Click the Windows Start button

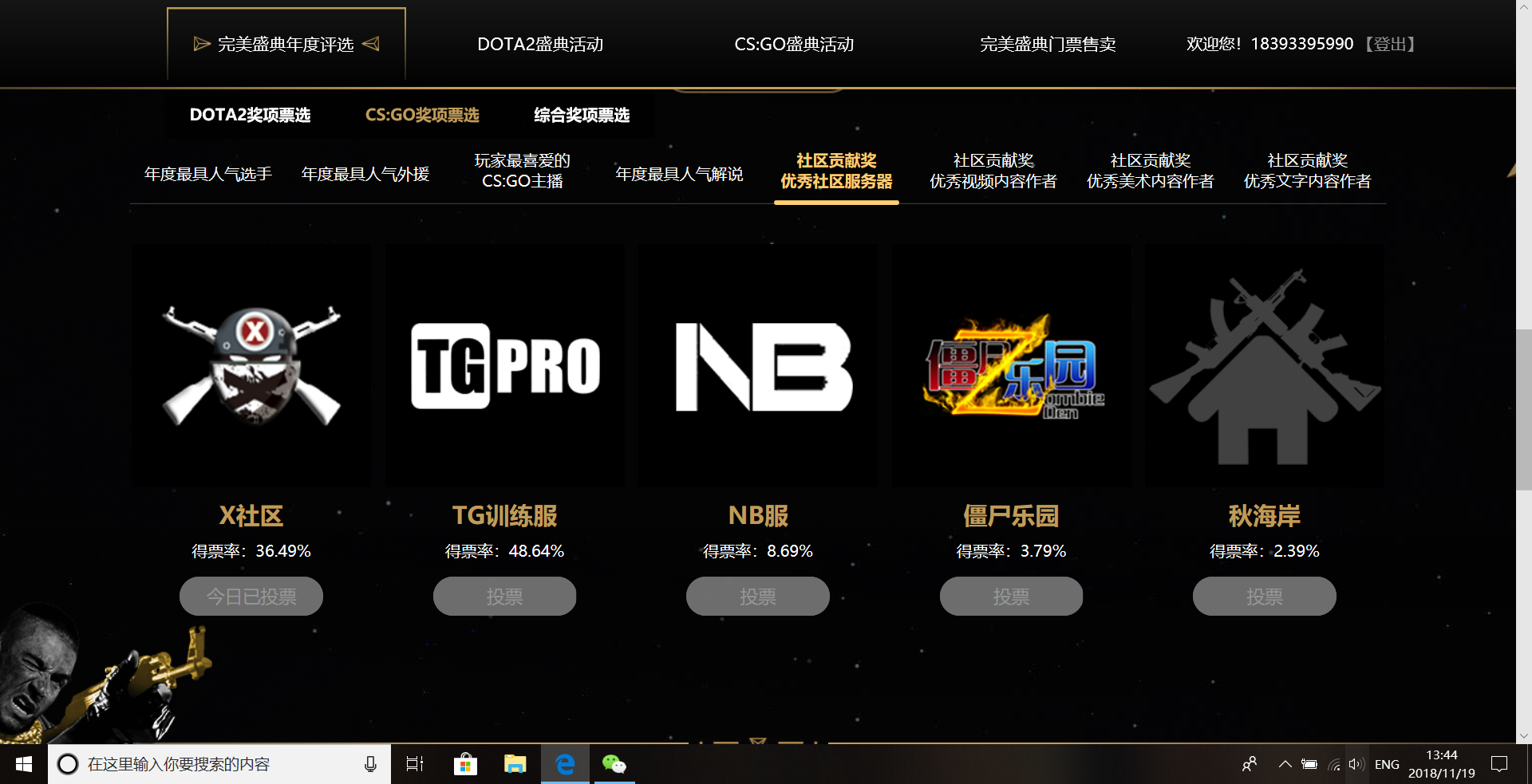pyautogui.click(x=23, y=764)
